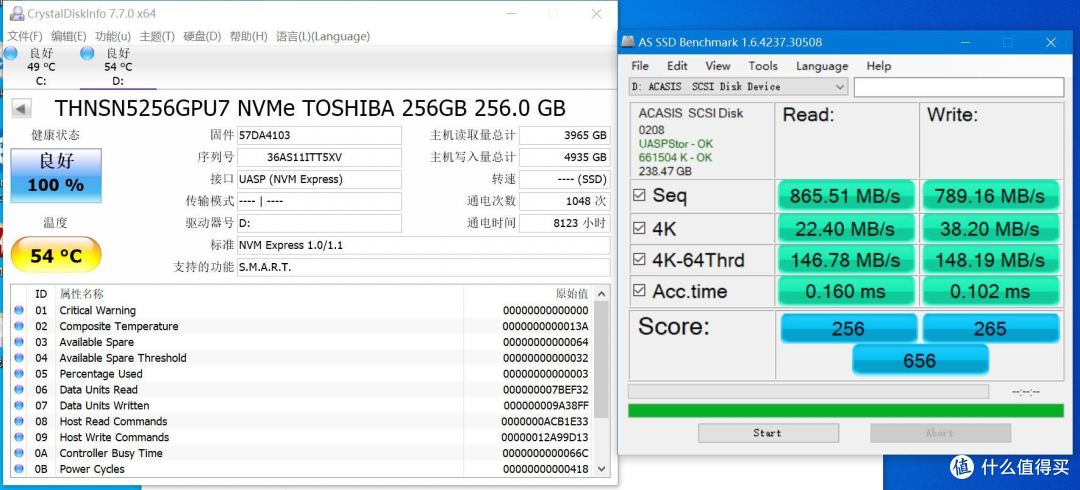Click the firmware field 57DA4103
Viewport: 1080px width, 490px height.
[x=319, y=136]
